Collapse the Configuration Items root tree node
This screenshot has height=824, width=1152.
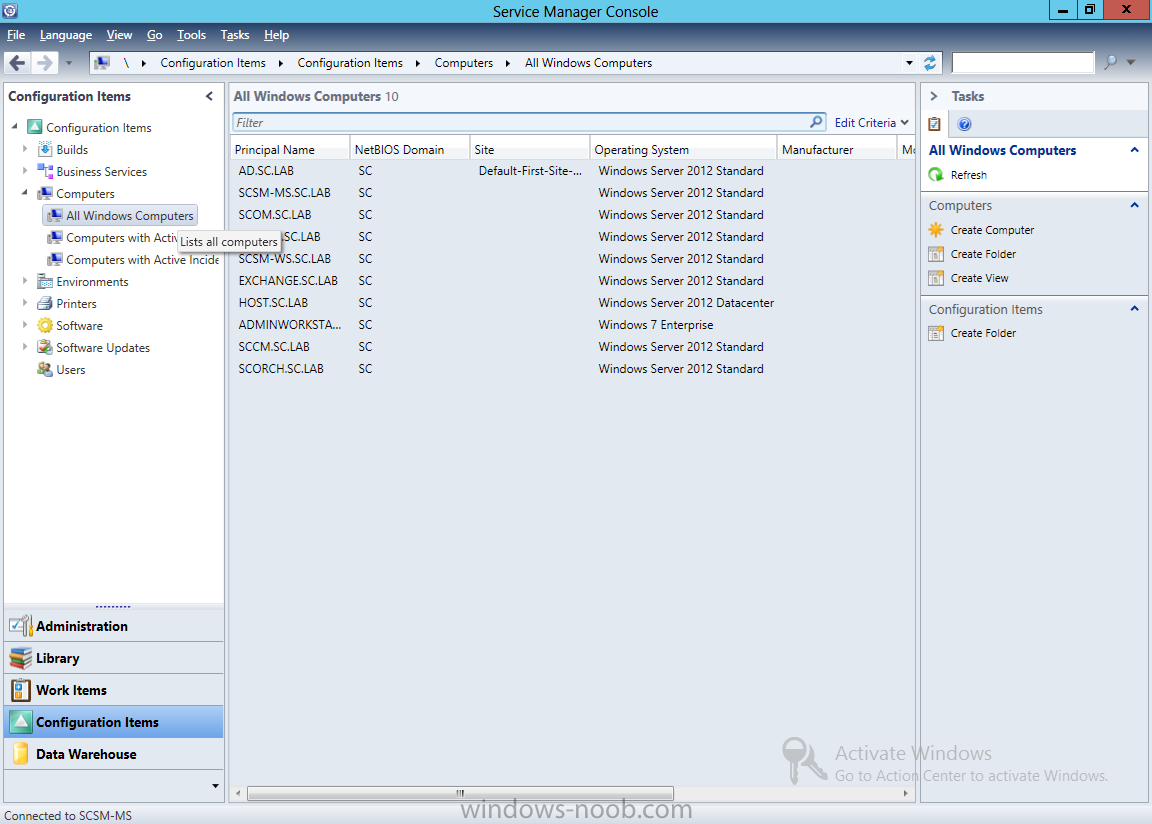[x=15, y=126]
